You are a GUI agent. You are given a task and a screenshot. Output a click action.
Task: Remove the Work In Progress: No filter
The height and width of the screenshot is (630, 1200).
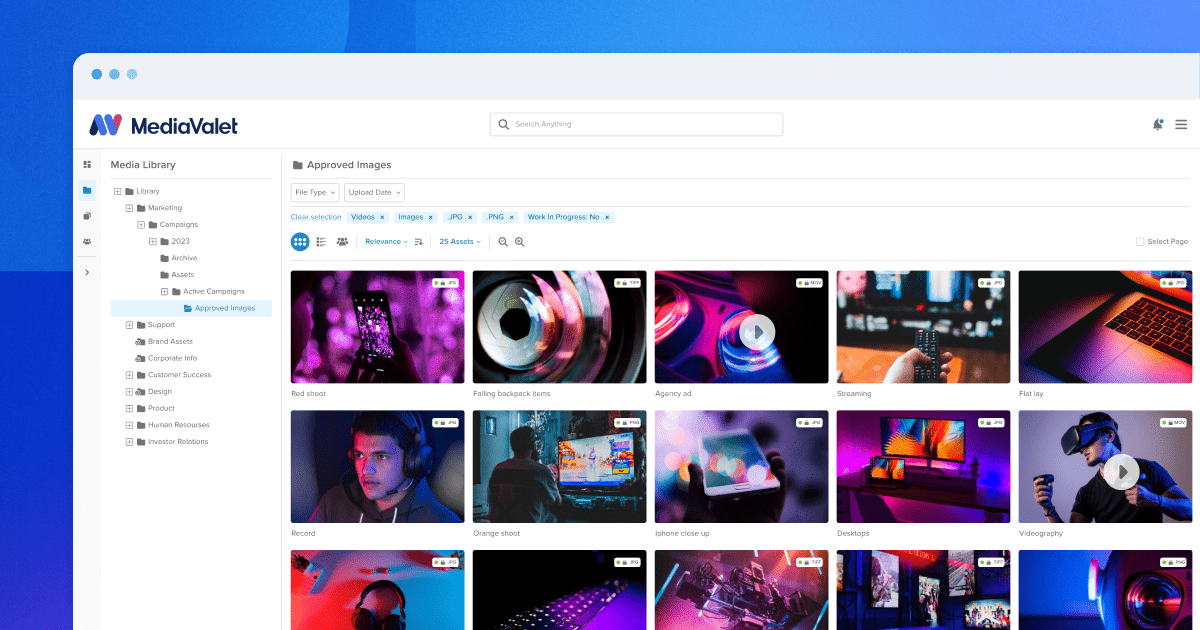(607, 217)
